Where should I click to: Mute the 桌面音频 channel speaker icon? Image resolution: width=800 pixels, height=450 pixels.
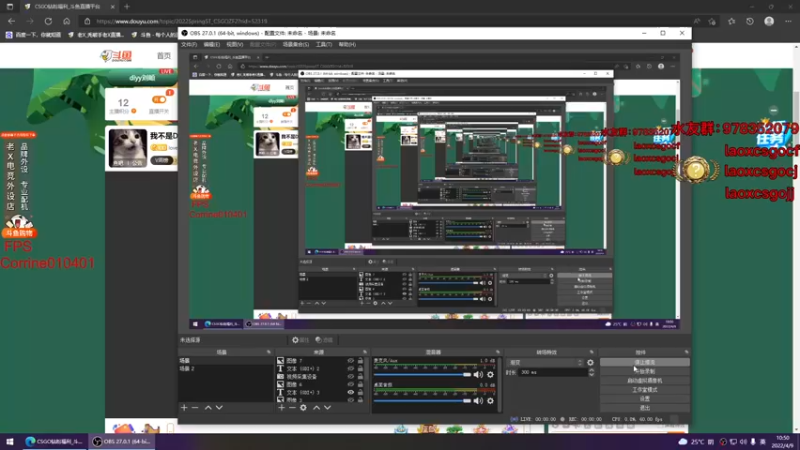point(478,401)
